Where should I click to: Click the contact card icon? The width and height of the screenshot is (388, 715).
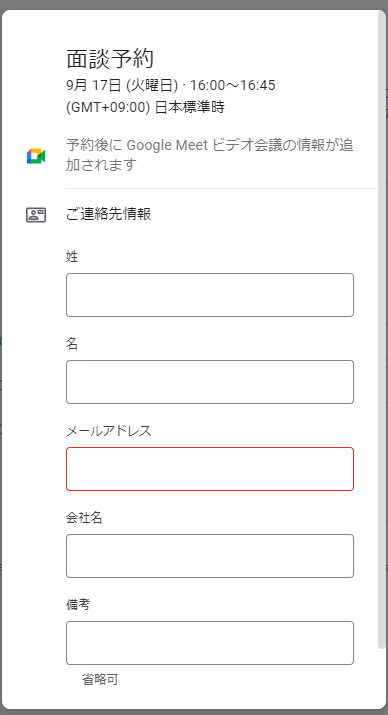pos(36,215)
